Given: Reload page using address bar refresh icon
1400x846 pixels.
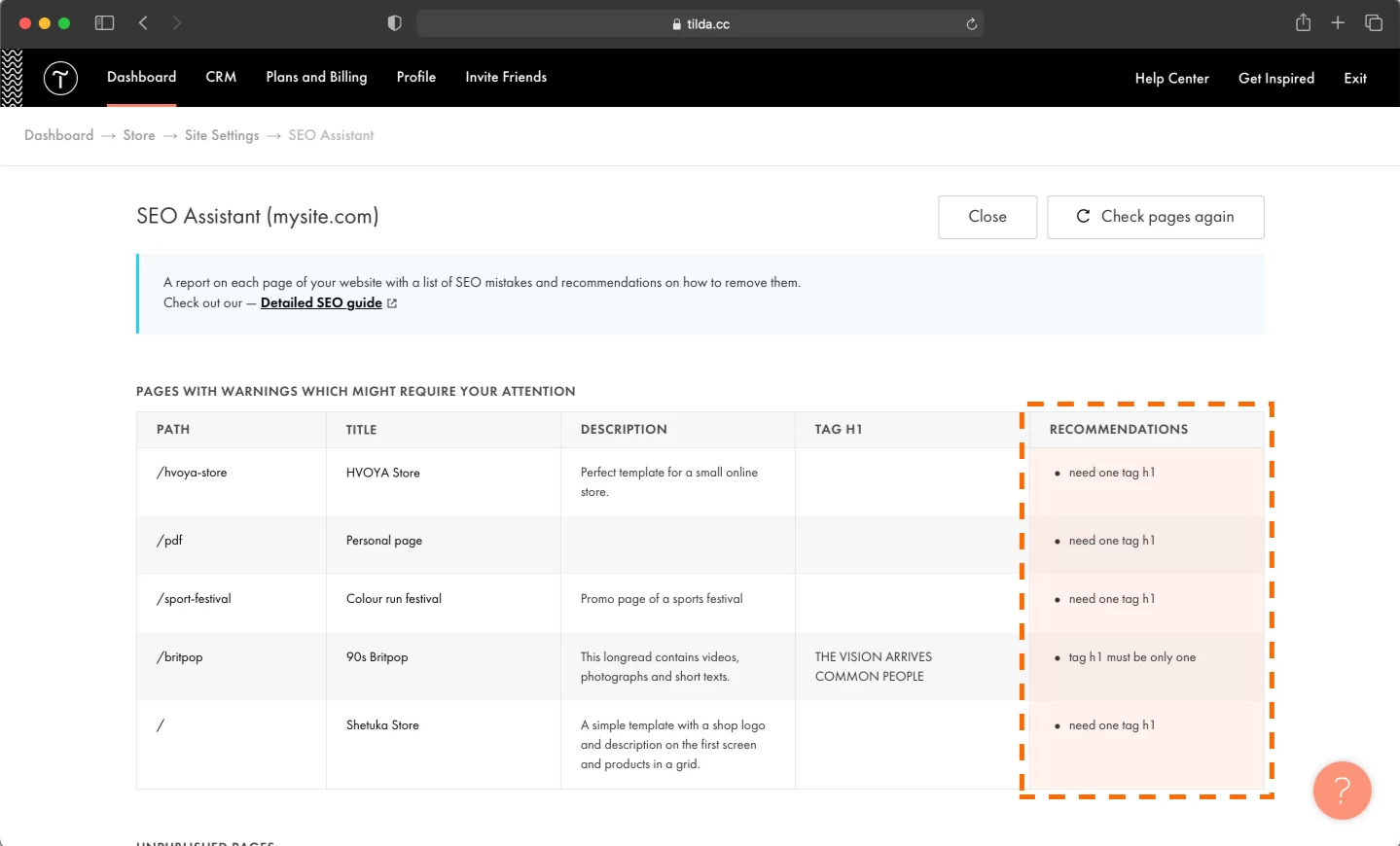Looking at the screenshot, I should click(x=971, y=24).
